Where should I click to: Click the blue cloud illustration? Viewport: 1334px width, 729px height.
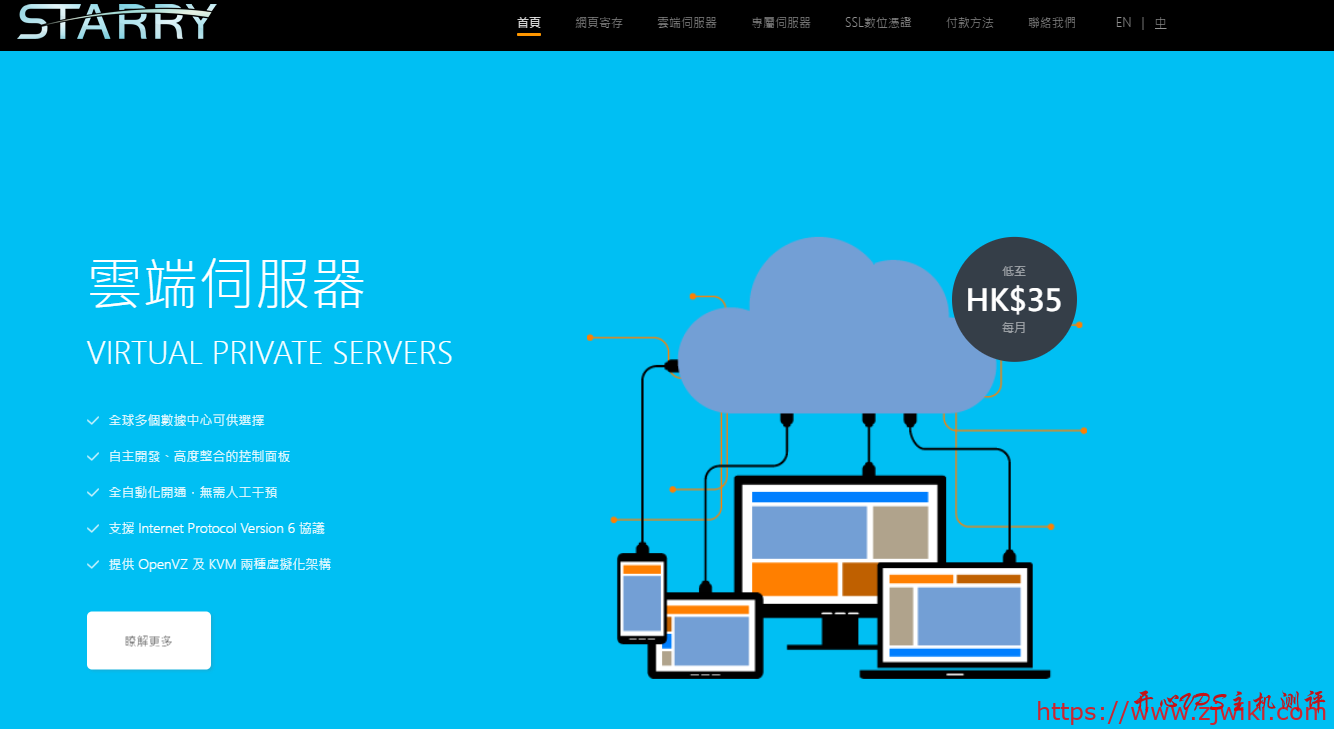point(820,340)
